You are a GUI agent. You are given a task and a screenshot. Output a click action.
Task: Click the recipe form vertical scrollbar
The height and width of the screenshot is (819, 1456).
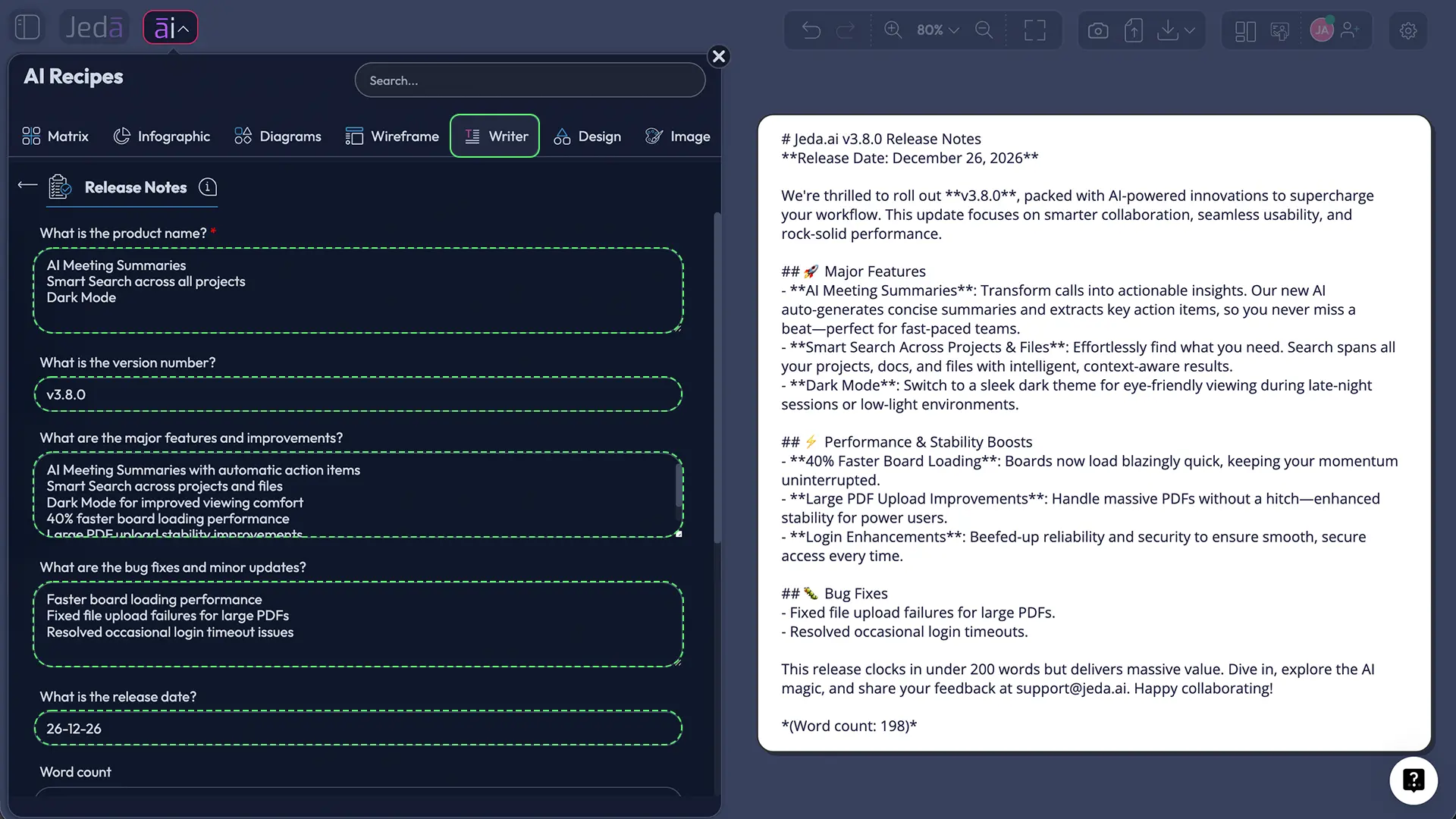point(717,379)
